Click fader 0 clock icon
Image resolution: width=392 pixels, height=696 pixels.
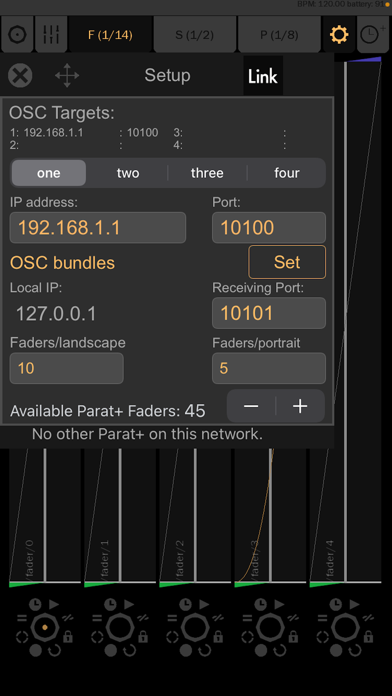point(35,604)
